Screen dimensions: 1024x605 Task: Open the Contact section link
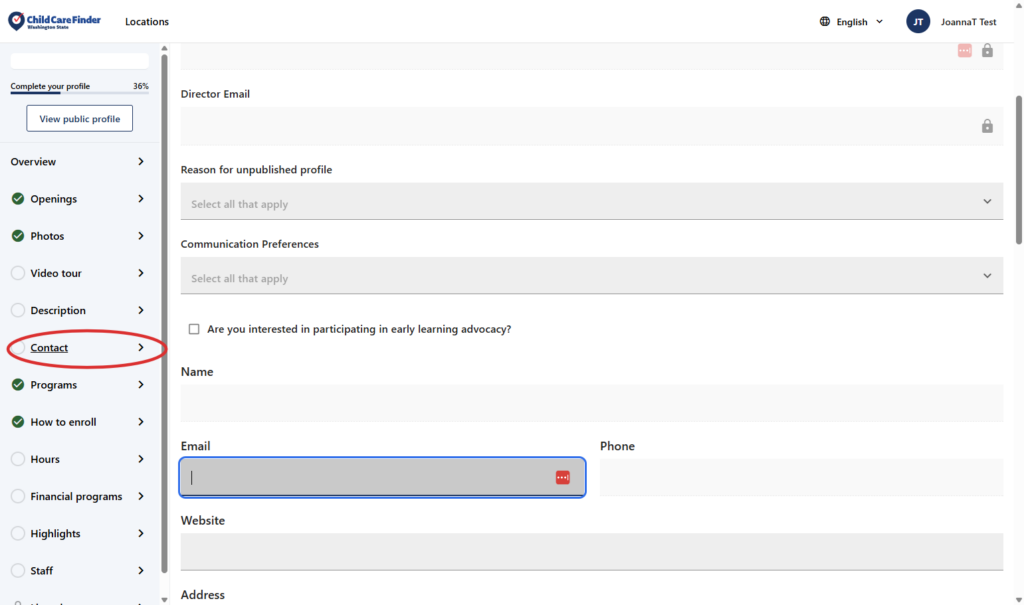(49, 348)
